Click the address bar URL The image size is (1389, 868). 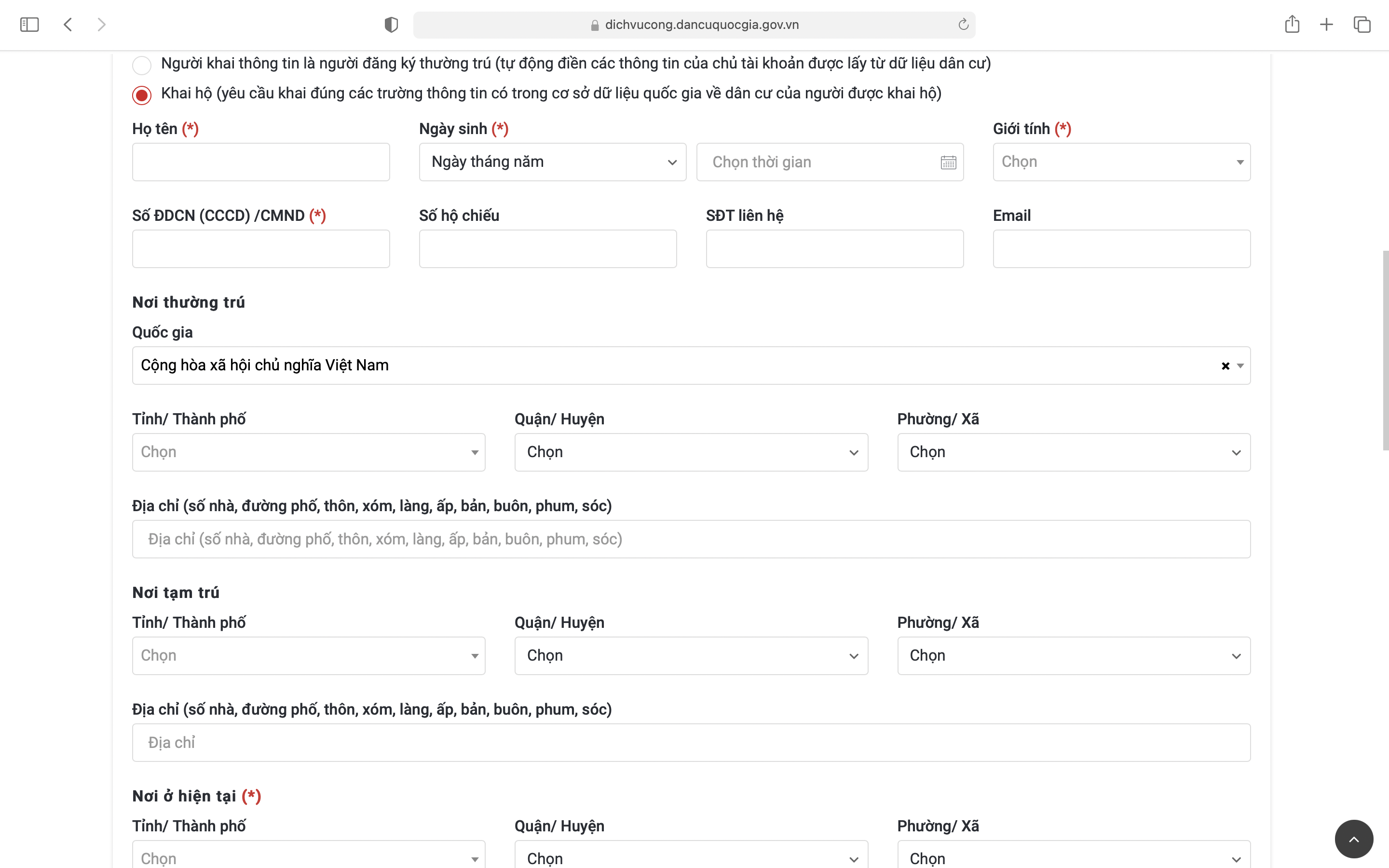[x=701, y=25]
